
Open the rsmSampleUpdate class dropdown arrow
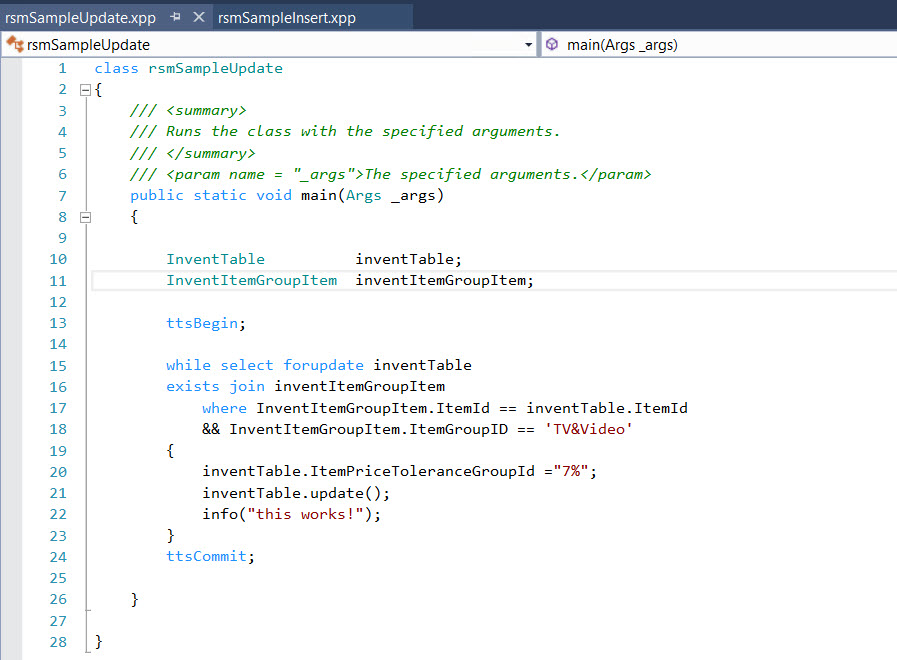[x=529, y=45]
